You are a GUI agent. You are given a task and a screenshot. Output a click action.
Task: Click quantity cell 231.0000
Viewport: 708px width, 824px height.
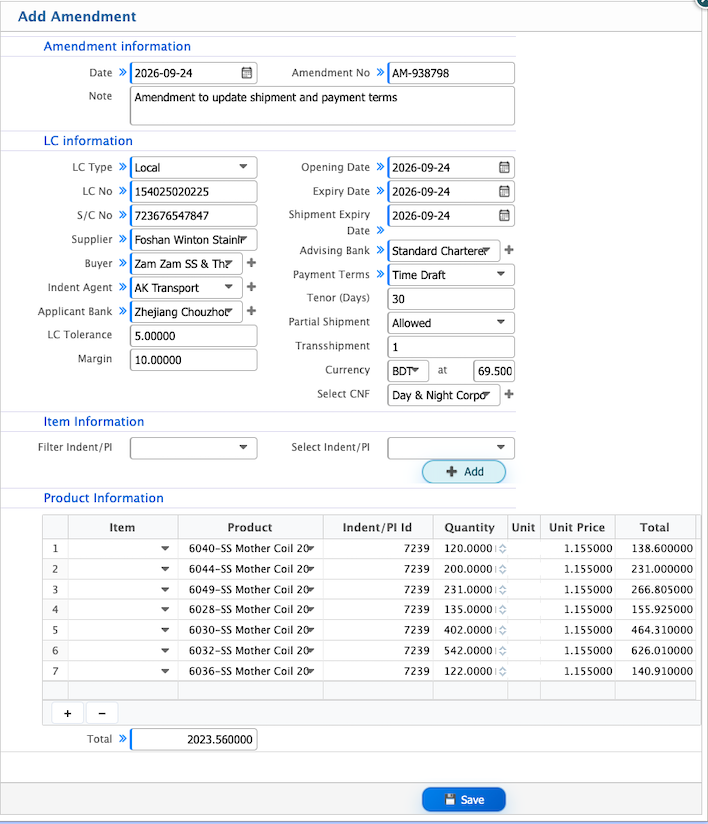point(468,590)
